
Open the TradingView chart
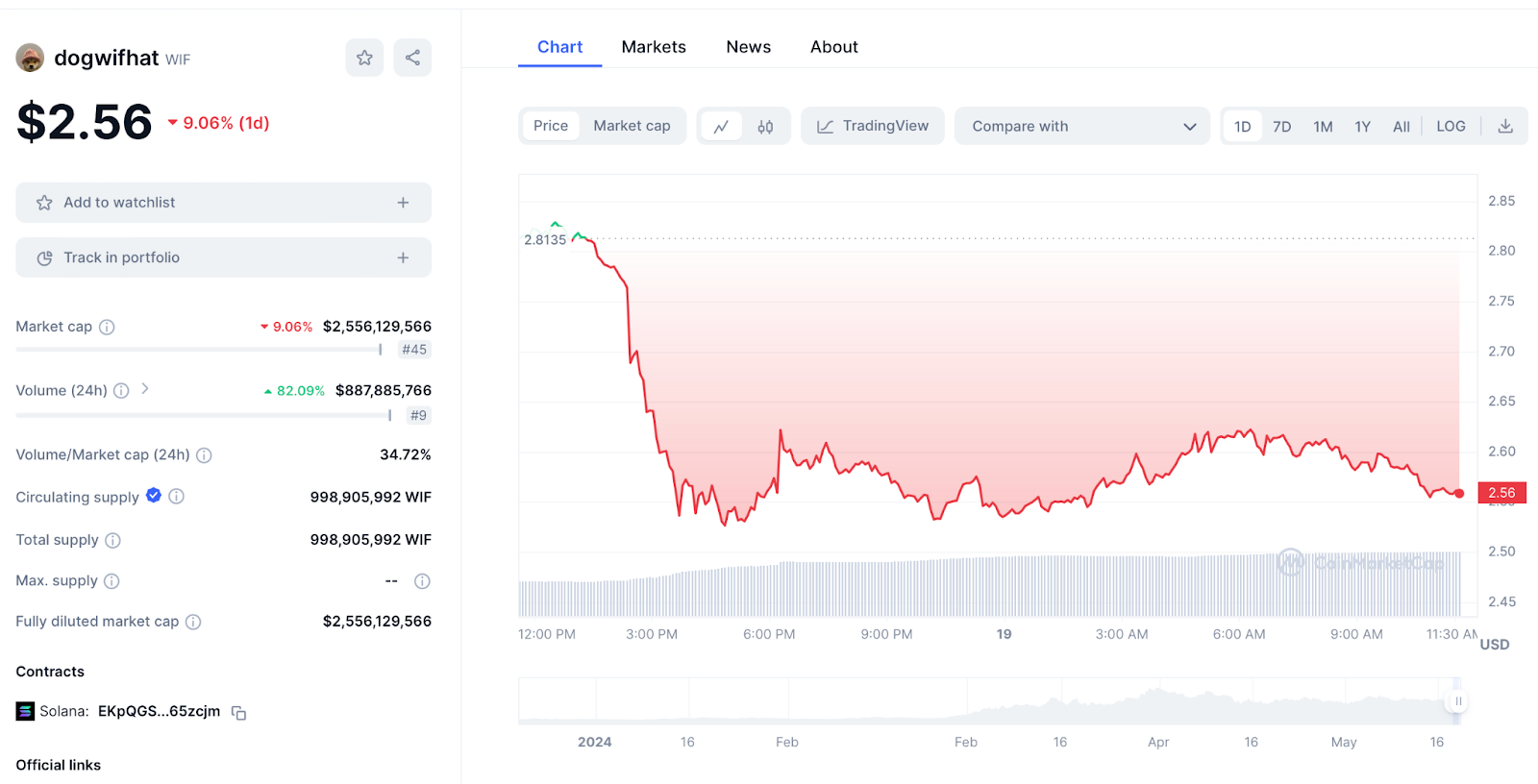pos(873,126)
